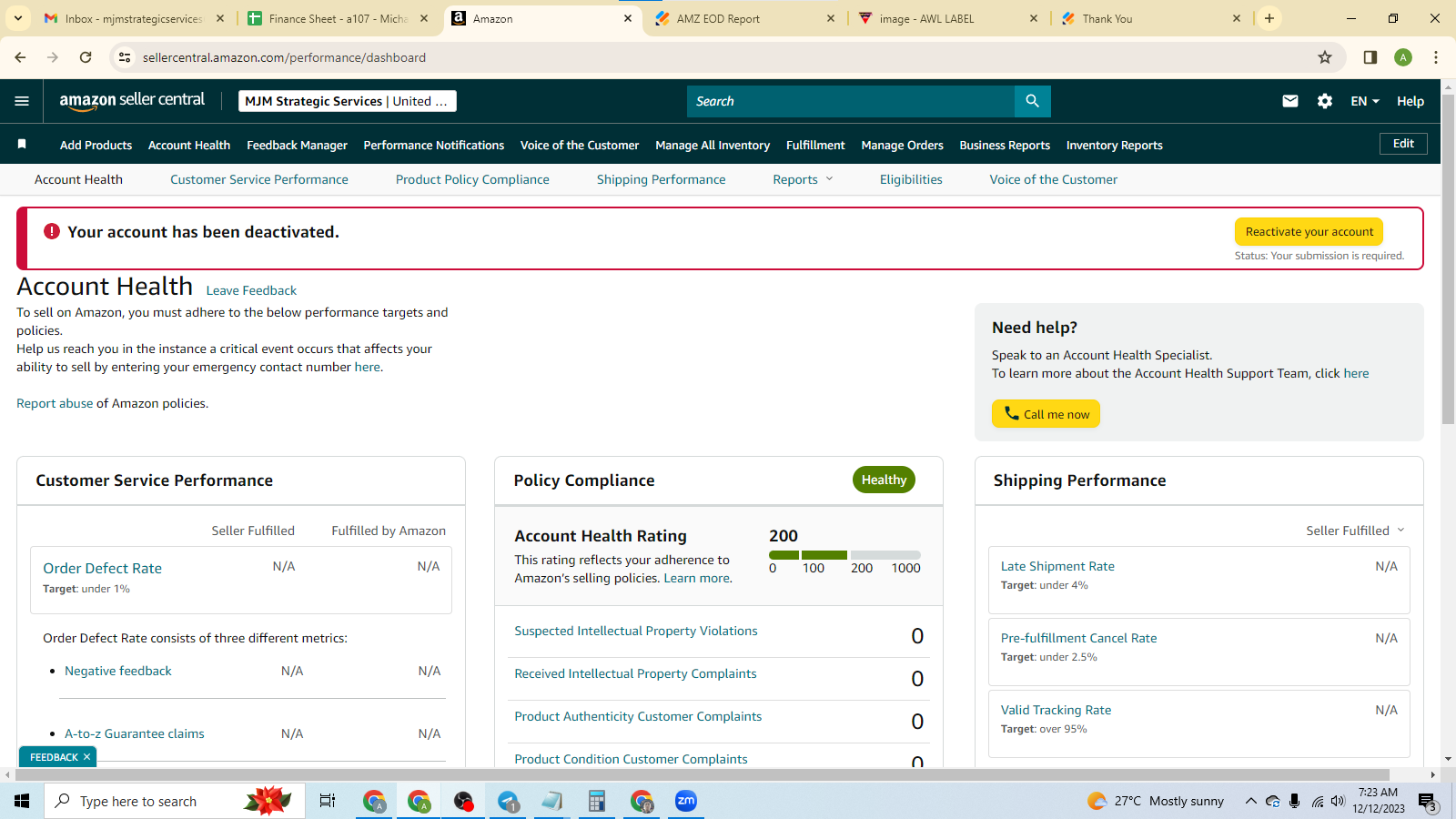Open Manage All Inventory menu item
Viewport: 1456px width, 819px height.
tap(713, 145)
